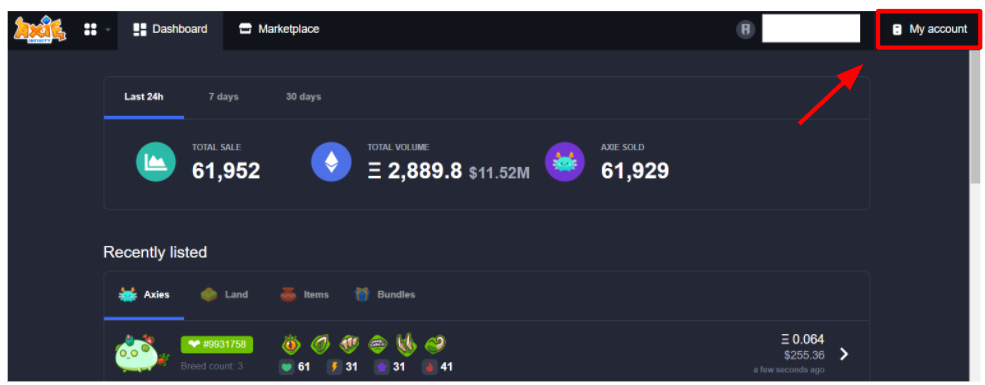
Task: Click the white wallet address field
Action: click(811, 29)
